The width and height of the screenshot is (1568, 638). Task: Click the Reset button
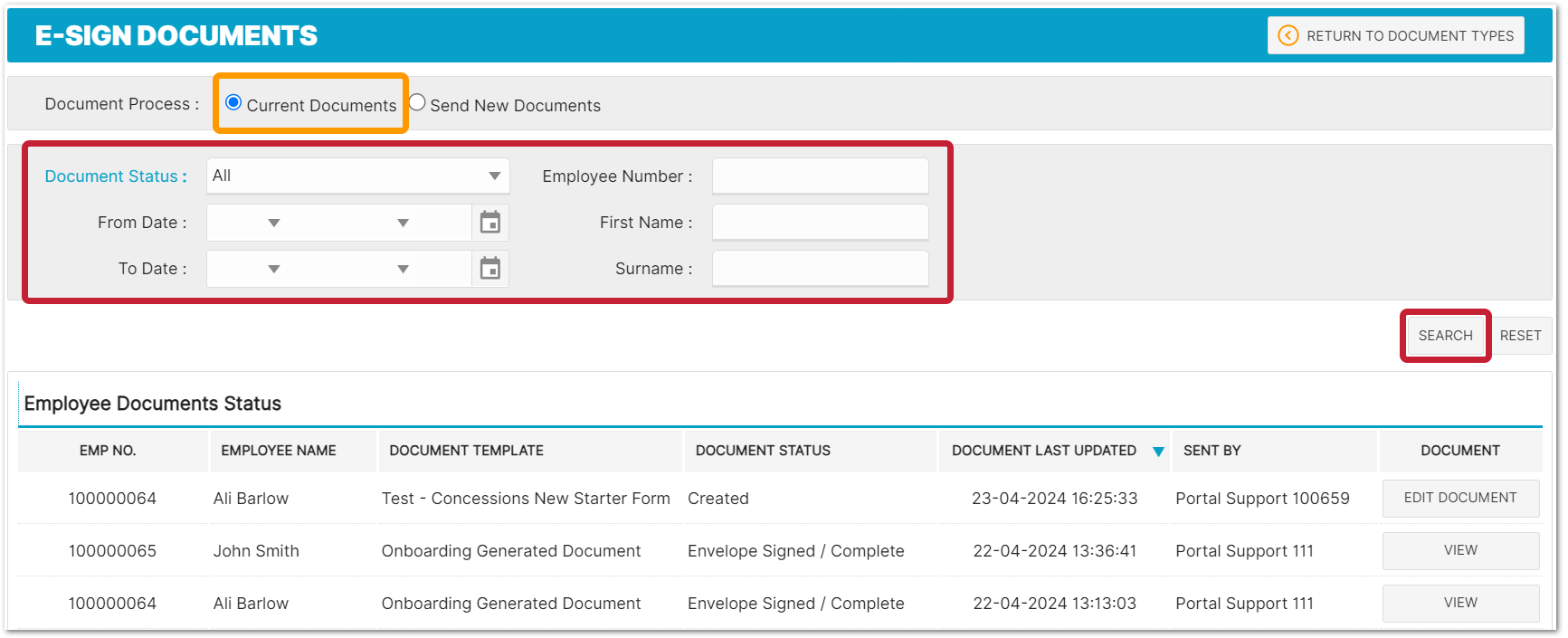coord(1520,336)
